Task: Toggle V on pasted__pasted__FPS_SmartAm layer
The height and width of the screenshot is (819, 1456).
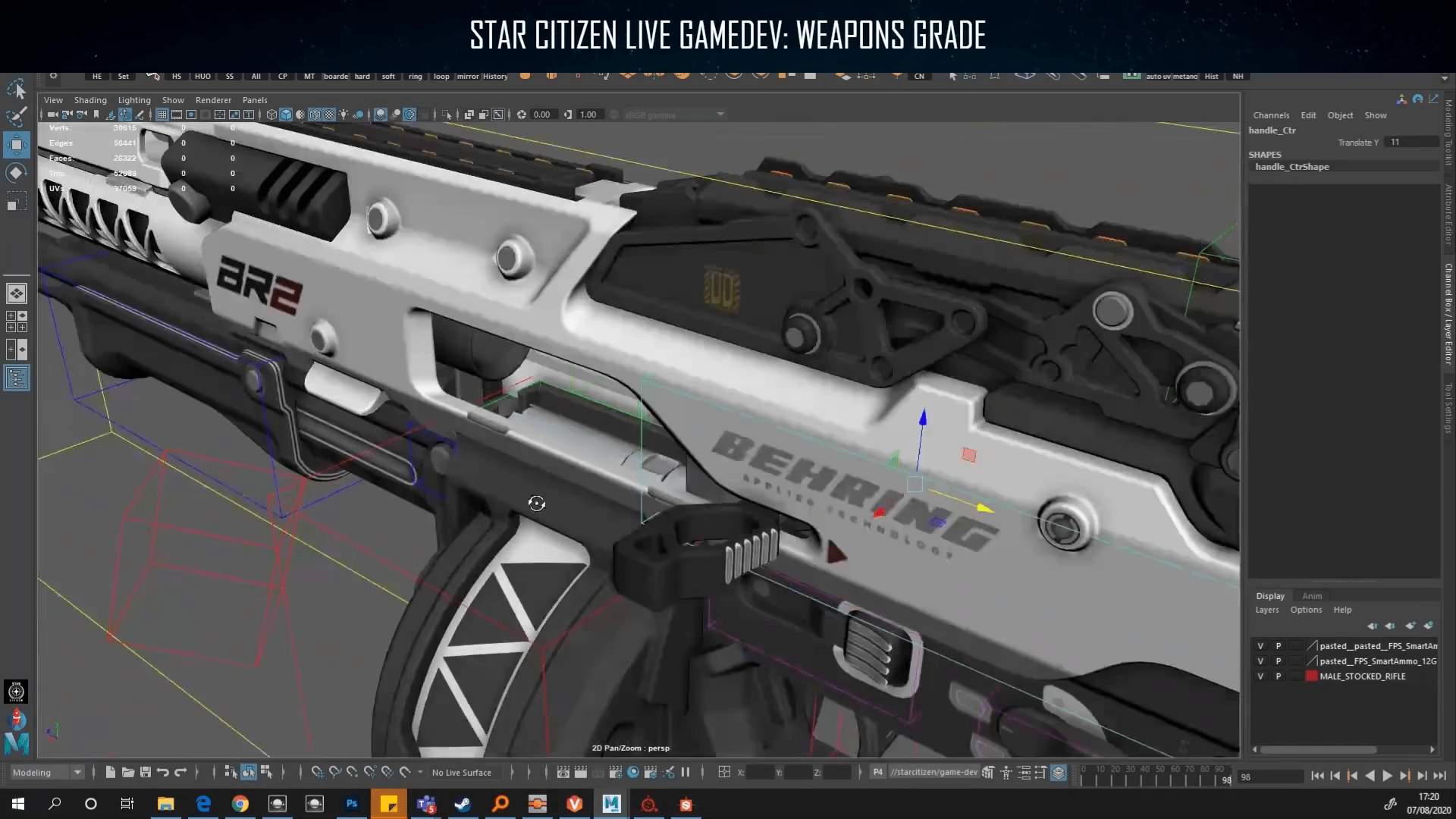Action: point(1260,646)
